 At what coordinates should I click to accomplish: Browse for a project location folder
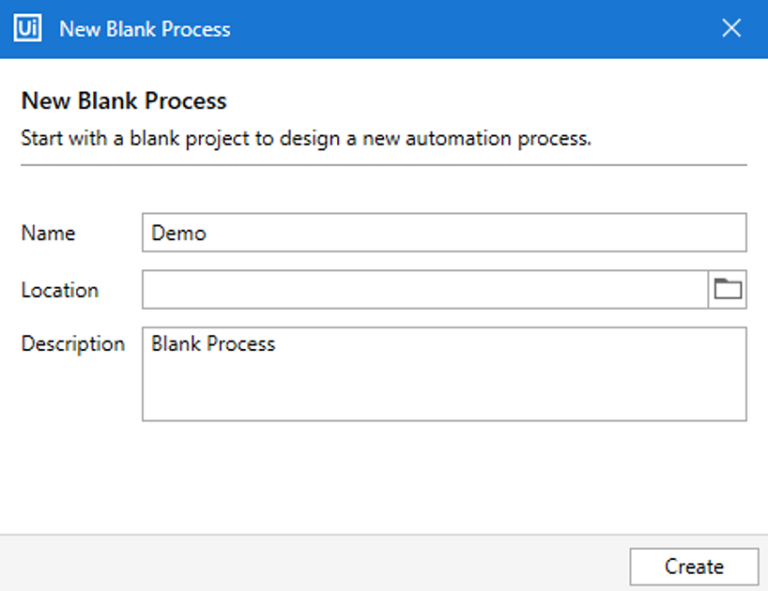pyautogui.click(x=727, y=290)
